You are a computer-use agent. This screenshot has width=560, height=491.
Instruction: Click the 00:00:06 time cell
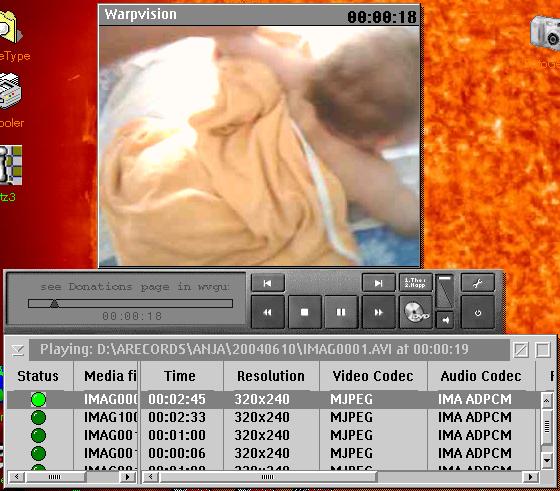[x=177, y=453]
